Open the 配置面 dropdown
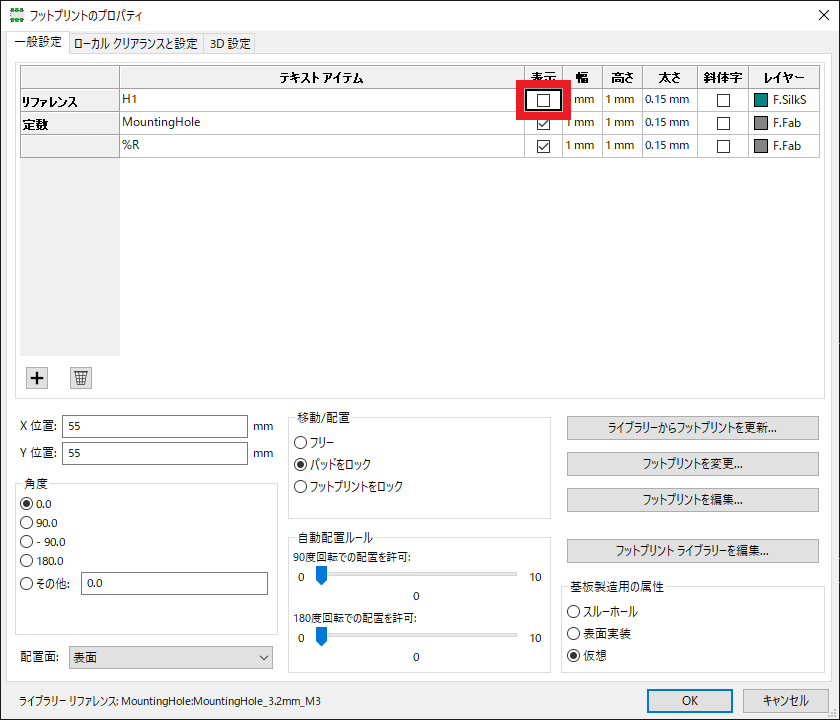 pos(171,657)
